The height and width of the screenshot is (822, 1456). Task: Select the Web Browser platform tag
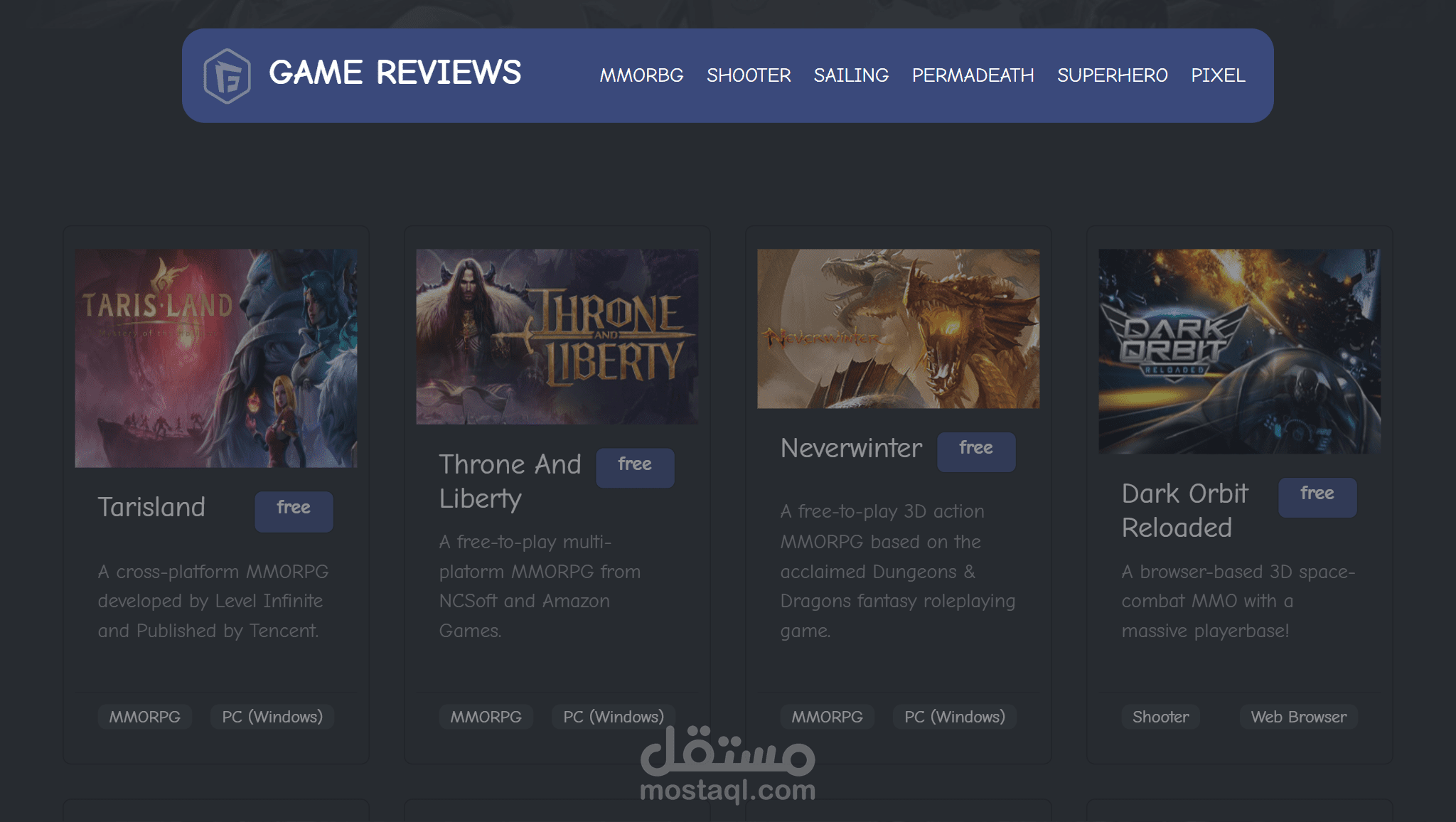pos(1298,717)
